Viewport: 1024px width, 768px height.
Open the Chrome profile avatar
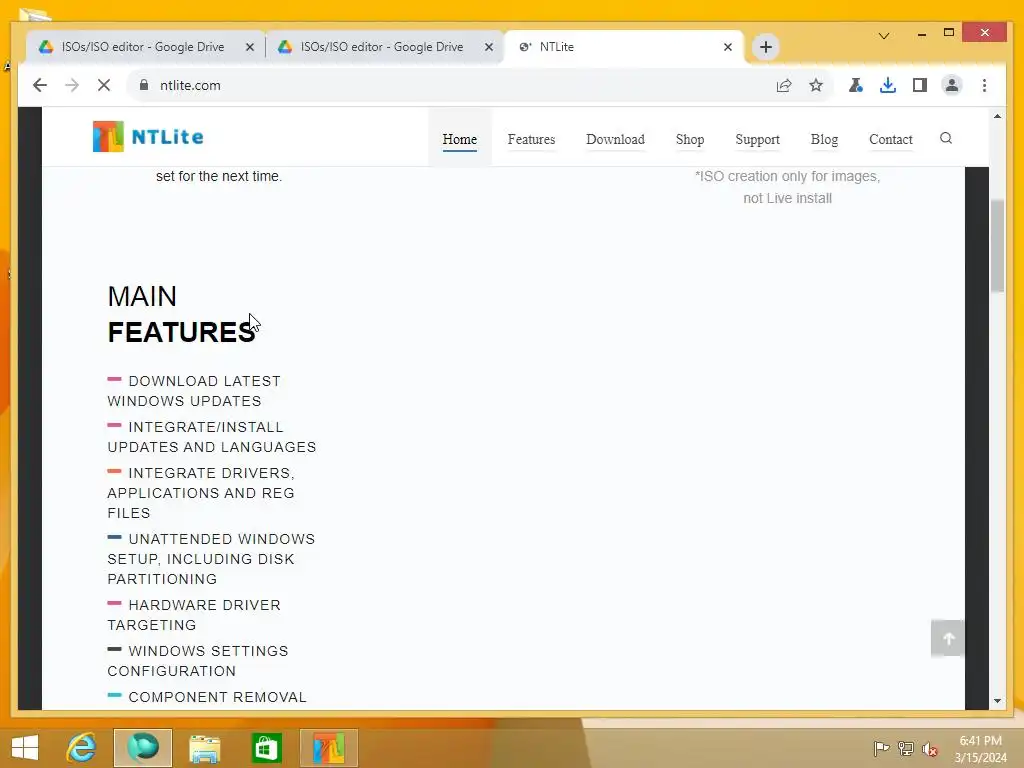(952, 85)
